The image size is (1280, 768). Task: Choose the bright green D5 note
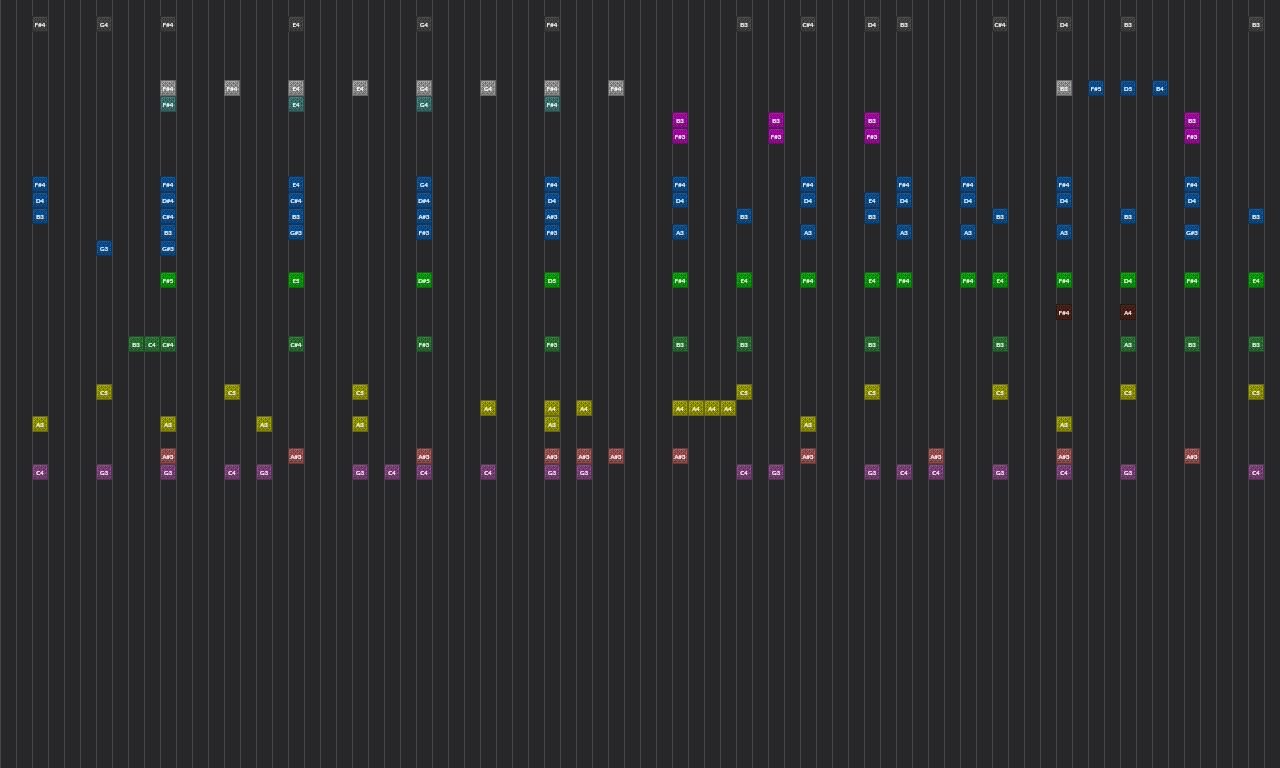click(552, 280)
